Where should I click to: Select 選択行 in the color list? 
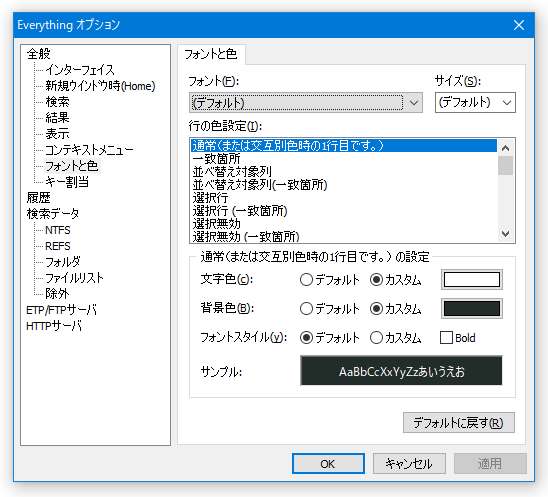[210, 198]
